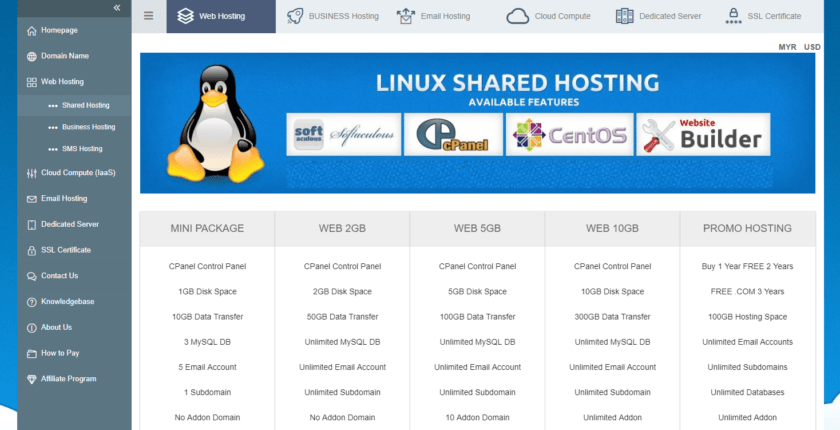This screenshot has width=840, height=430.
Task: Click "3 MySQL DB" text
Action: point(207,342)
